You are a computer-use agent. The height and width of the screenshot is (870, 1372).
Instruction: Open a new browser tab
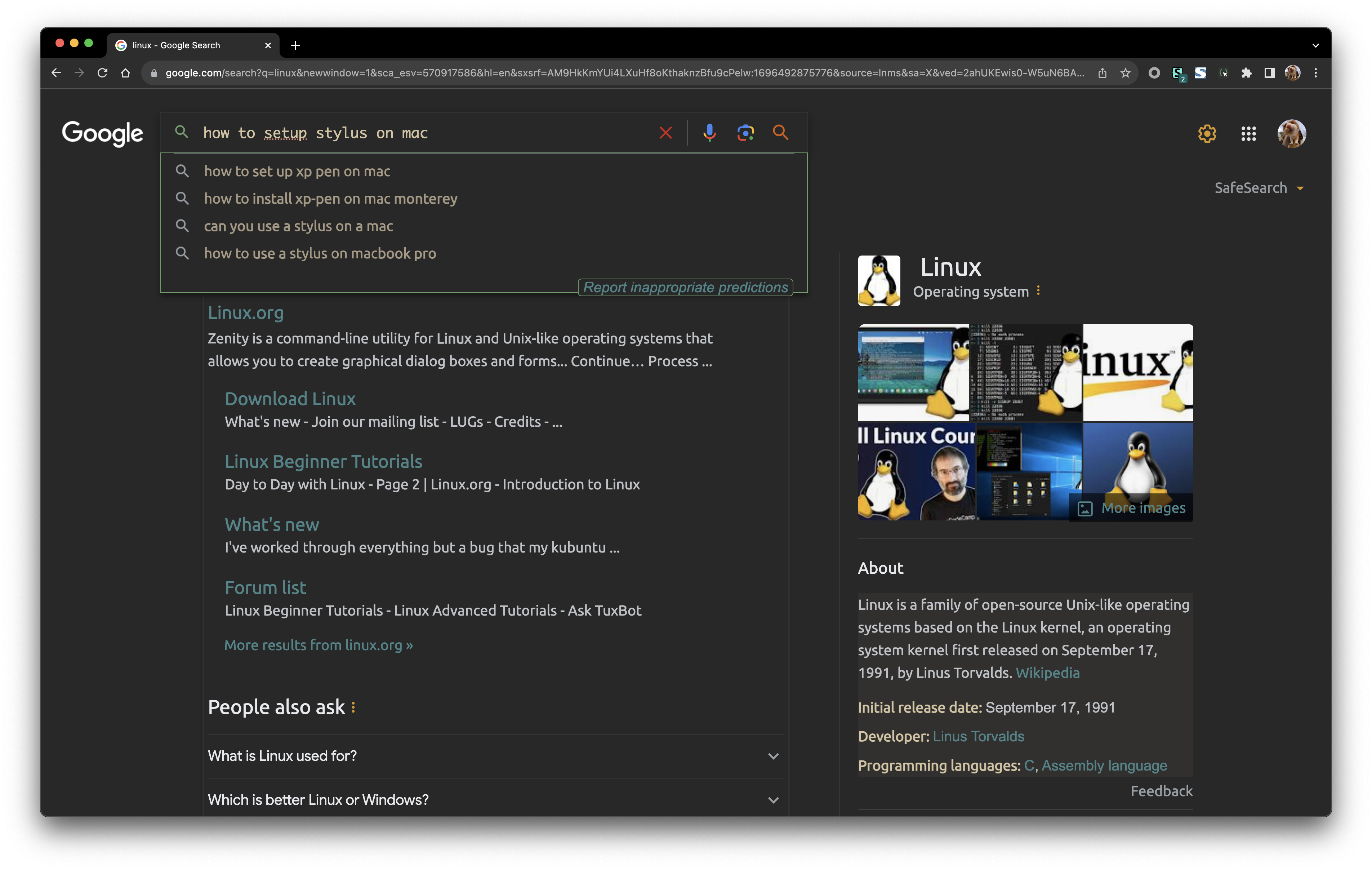coord(295,46)
